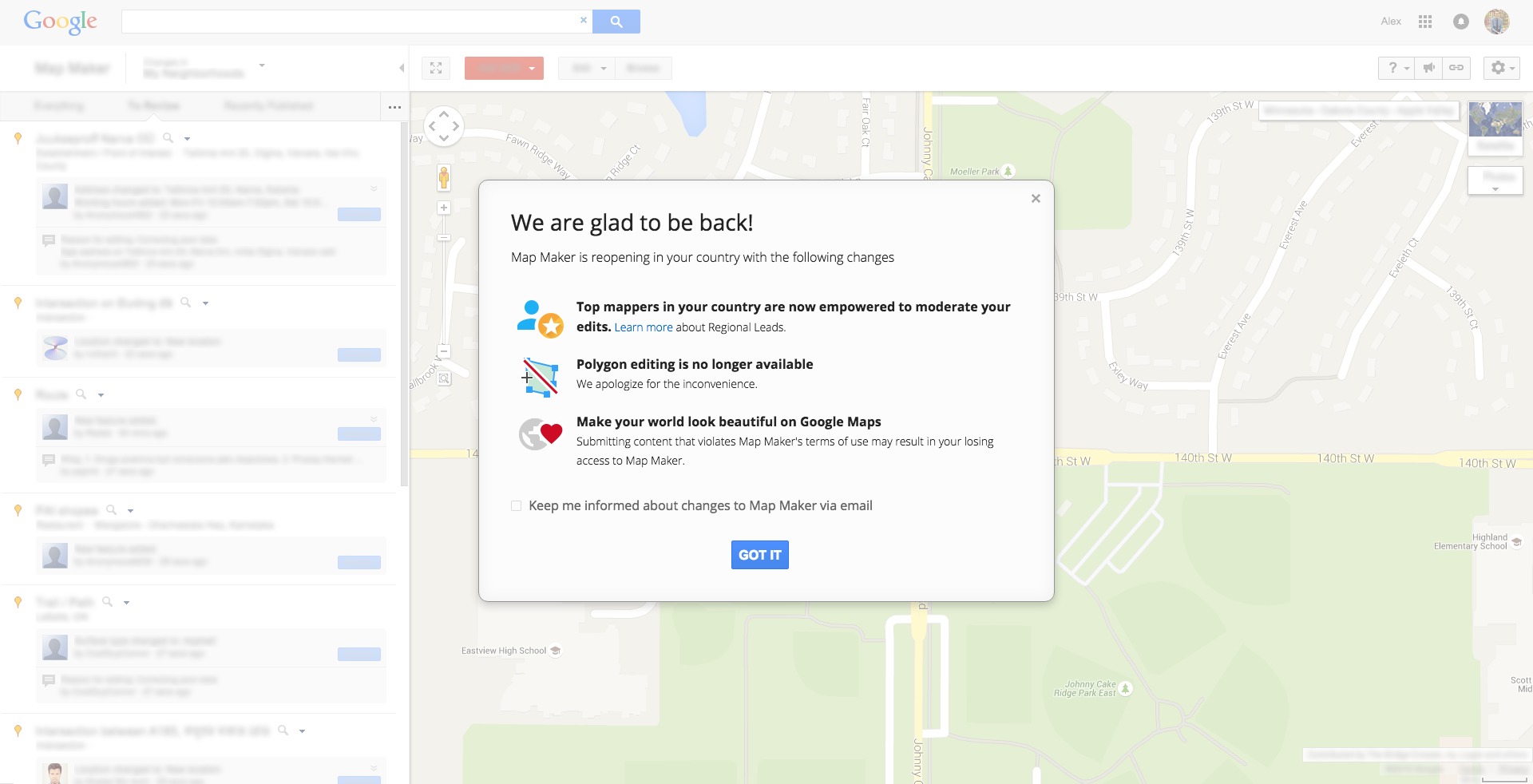
Task: Click the GOT IT button
Action: click(x=759, y=555)
